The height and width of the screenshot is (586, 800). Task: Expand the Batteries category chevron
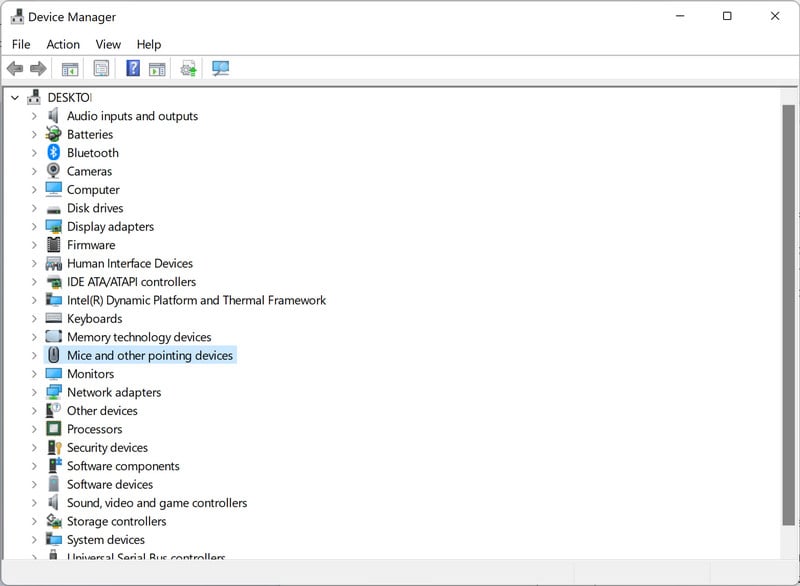tap(34, 134)
